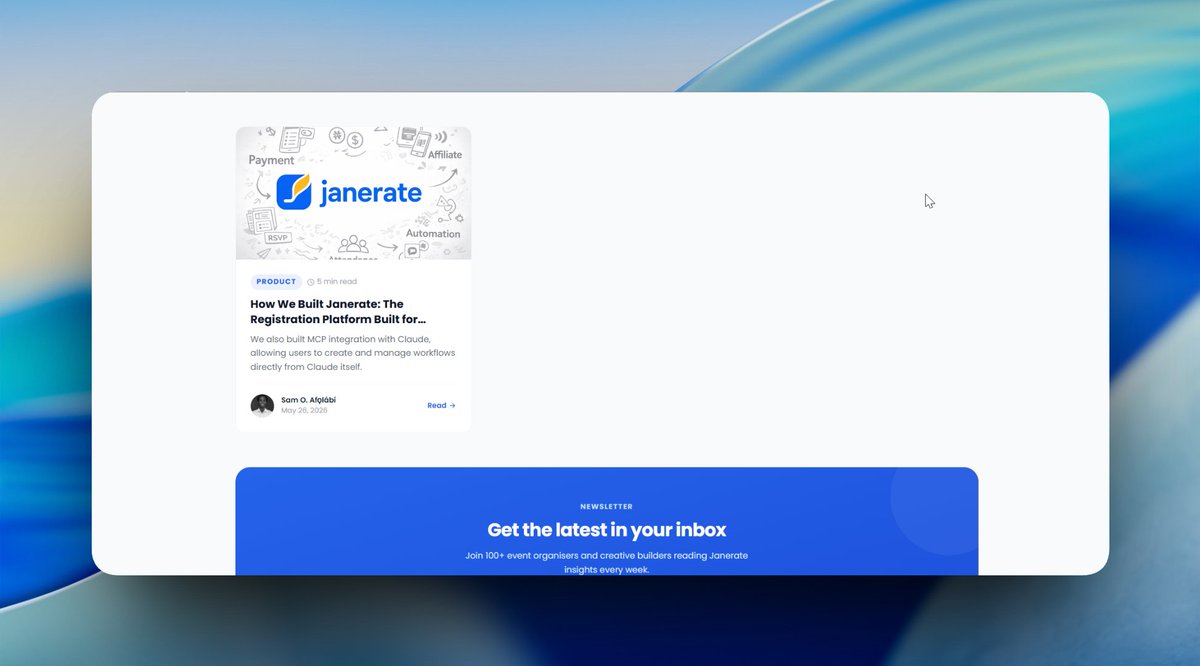Open article title 'How We Built Janerate'
The image size is (1200, 666).
pyautogui.click(x=338, y=312)
